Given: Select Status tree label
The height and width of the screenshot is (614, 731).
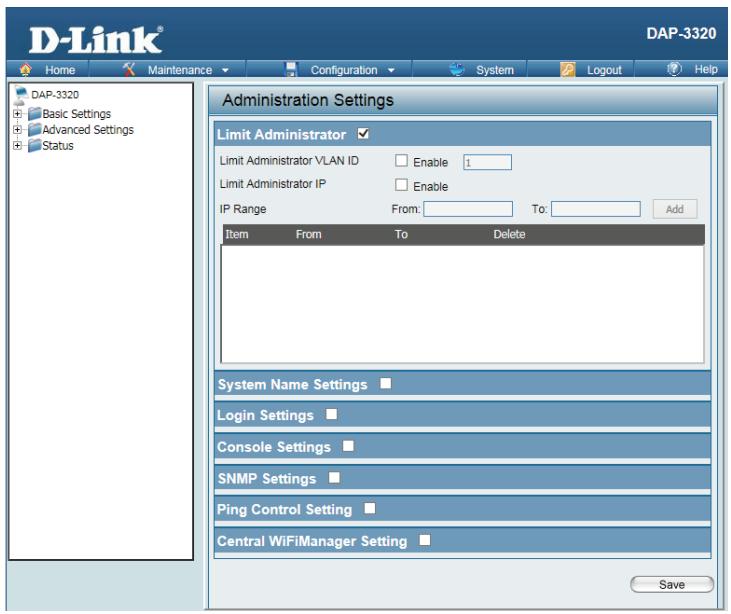Looking at the screenshot, I should coord(58,145).
